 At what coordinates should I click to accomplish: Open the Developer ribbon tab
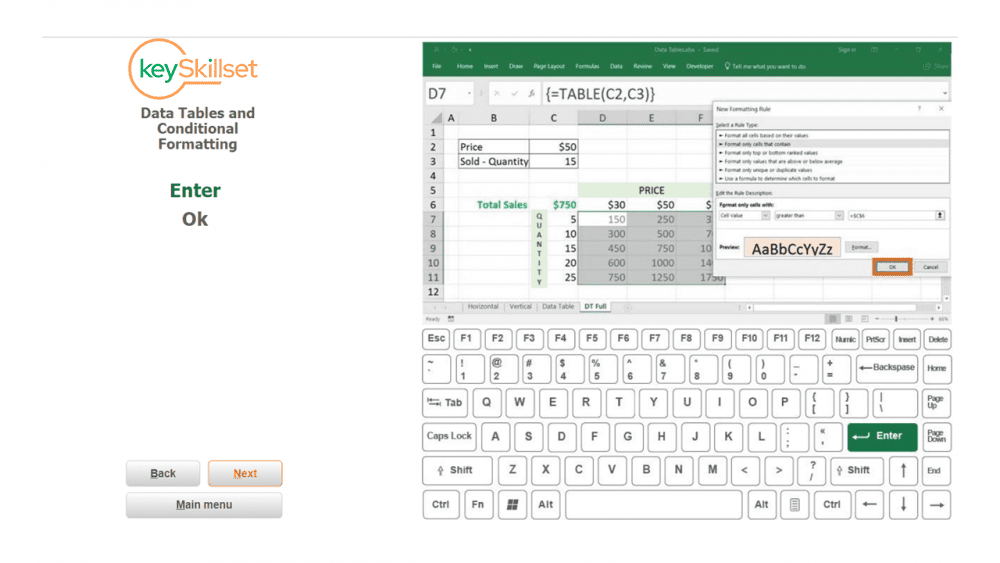coord(700,66)
